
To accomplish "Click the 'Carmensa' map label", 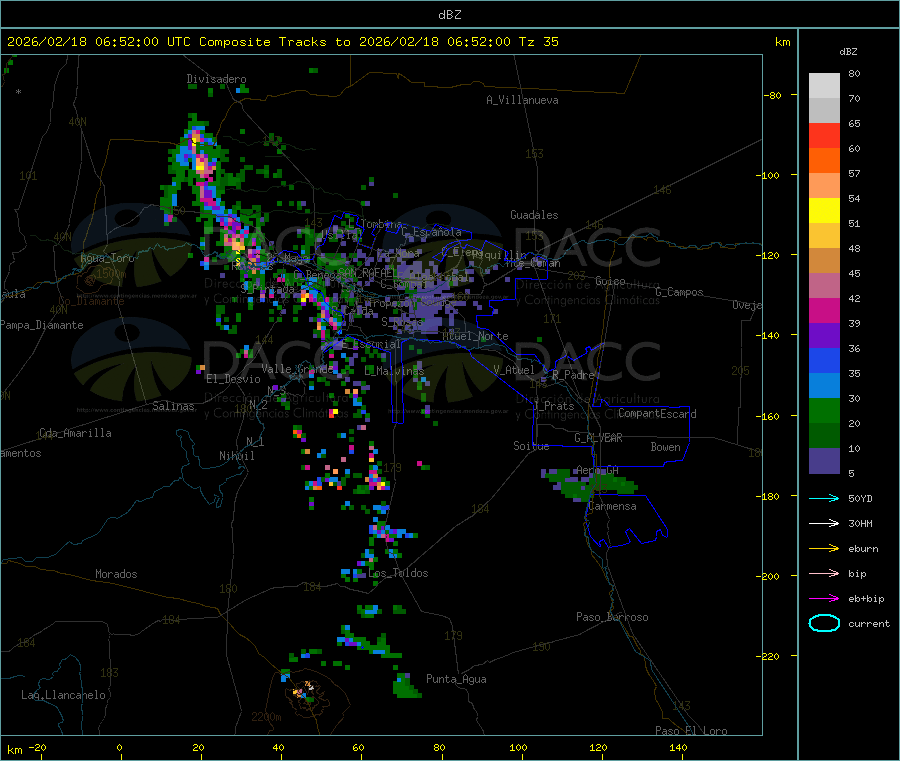I will [612, 506].
